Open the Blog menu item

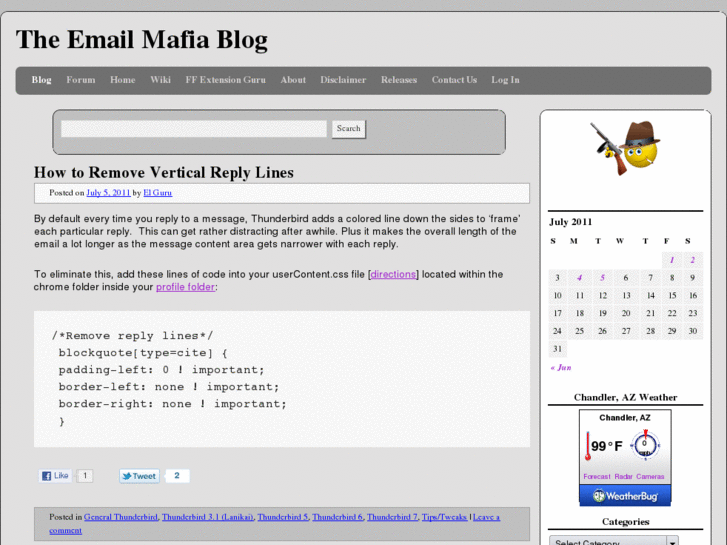coord(41,80)
